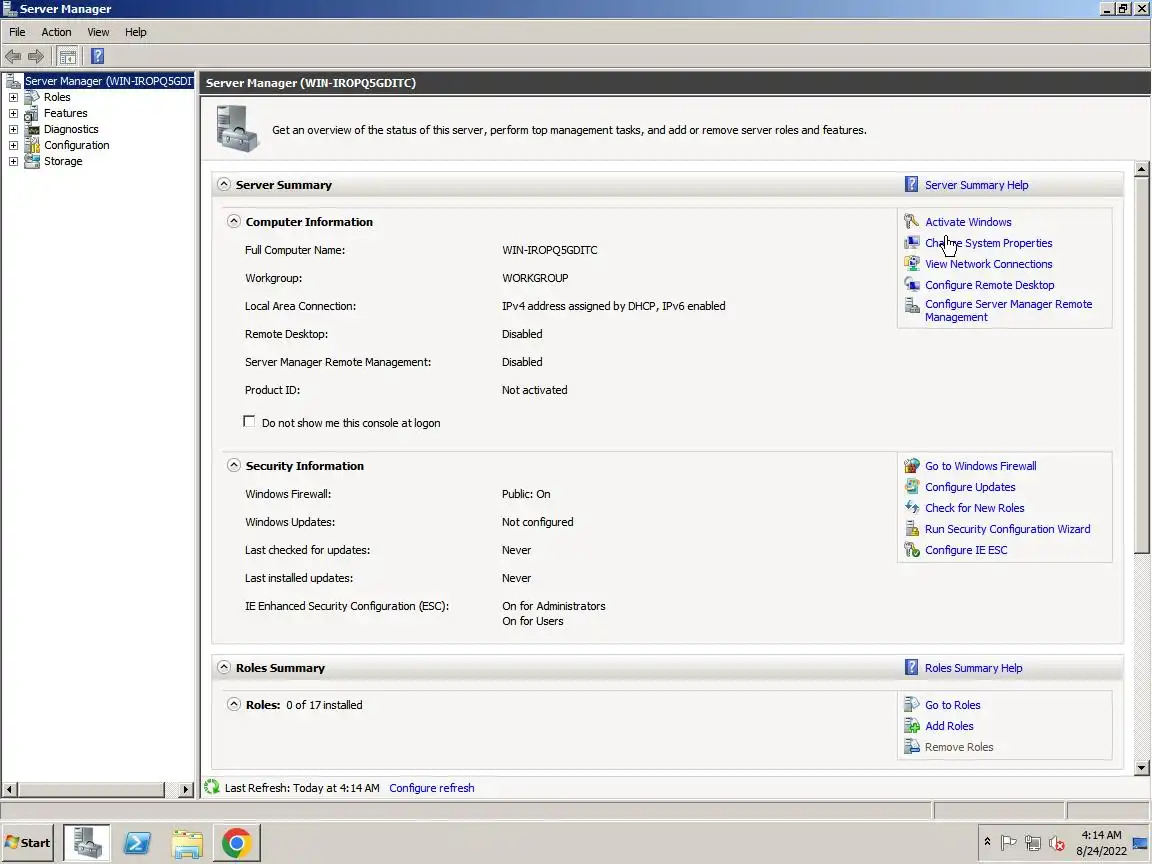The height and width of the screenshot is (864, 1152).
Task: Click the network tray icon
Action: (x=1033, y=843)
